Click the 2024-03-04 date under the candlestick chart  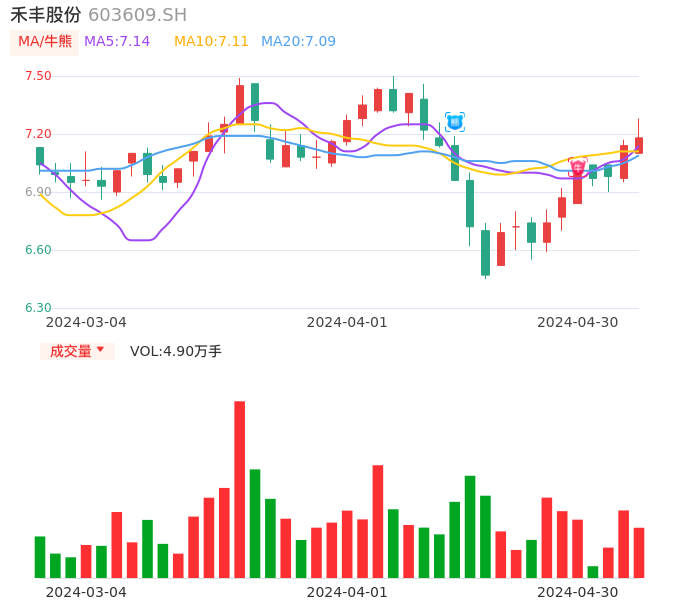click(86, 322)
